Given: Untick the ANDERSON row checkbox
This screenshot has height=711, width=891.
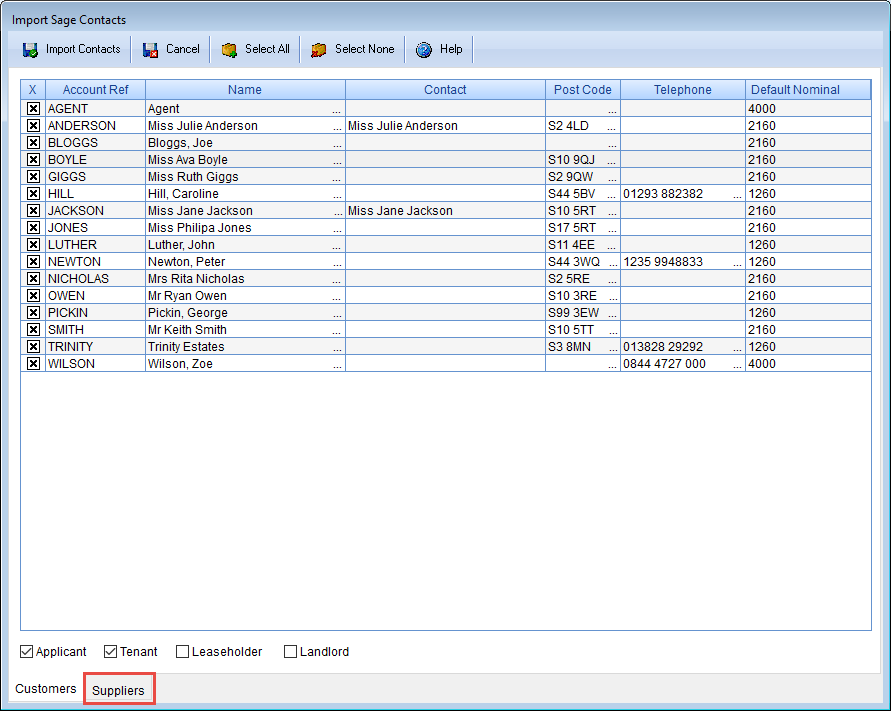Looking at the screenshot, I should (34, 126).
